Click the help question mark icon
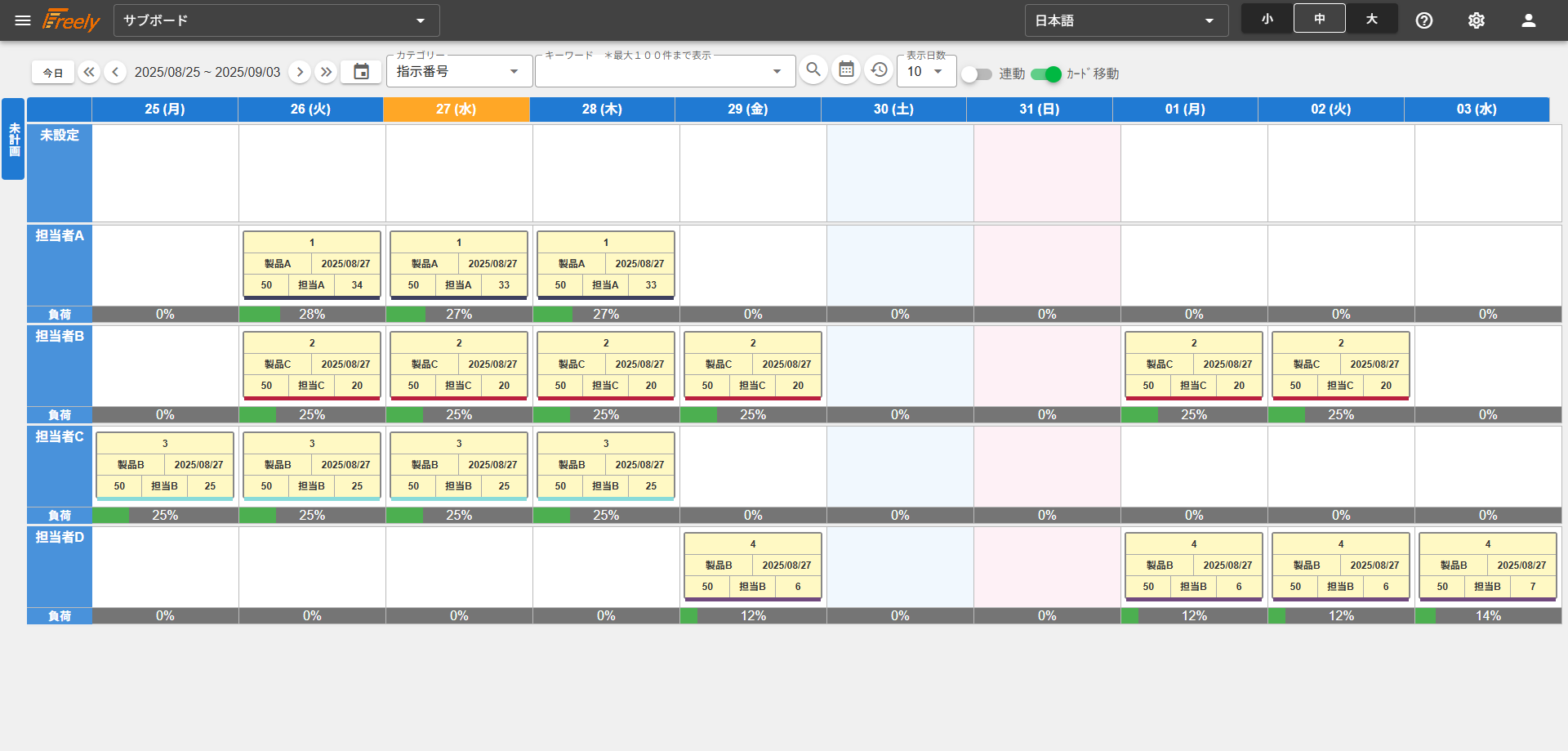The image size is (1568, 751). coord(1423,20)
